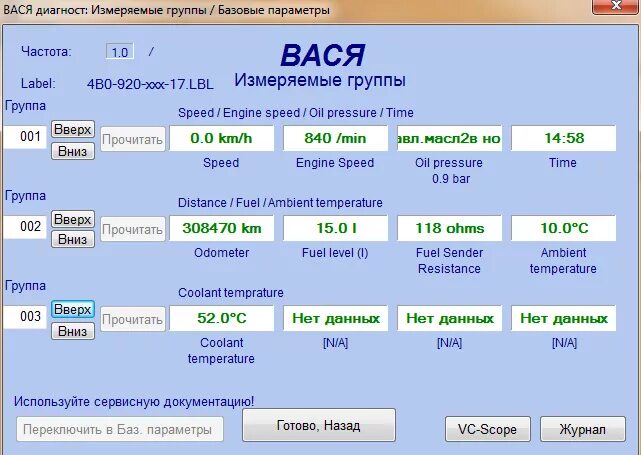Open the Журнал log button
This screenshot has width=641, height=455.
[583, 429]
